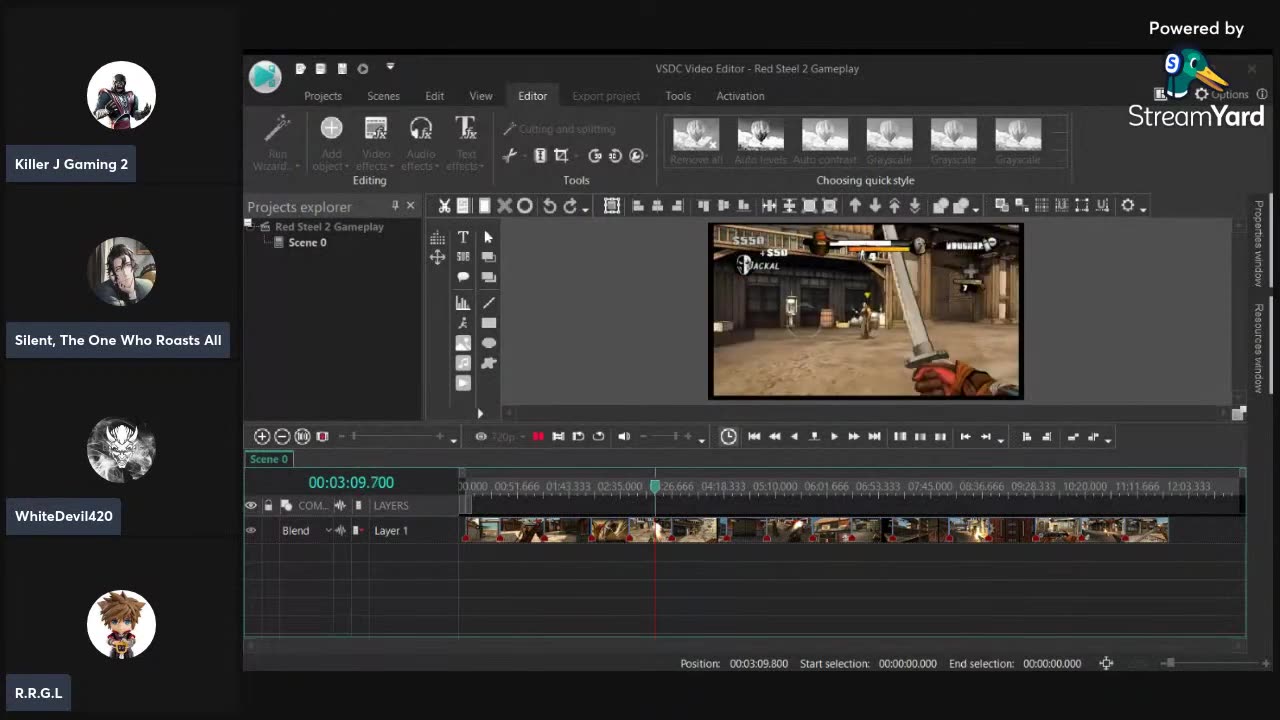The image size is (1280, 720).
Task: Click the Crop tool icon
Action: (x=561, y=155)
